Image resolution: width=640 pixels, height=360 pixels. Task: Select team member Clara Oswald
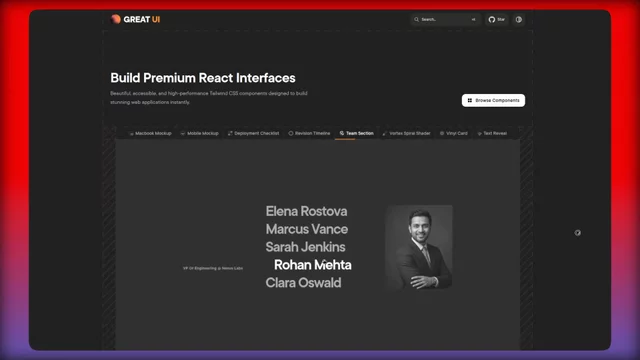[303, 283]
